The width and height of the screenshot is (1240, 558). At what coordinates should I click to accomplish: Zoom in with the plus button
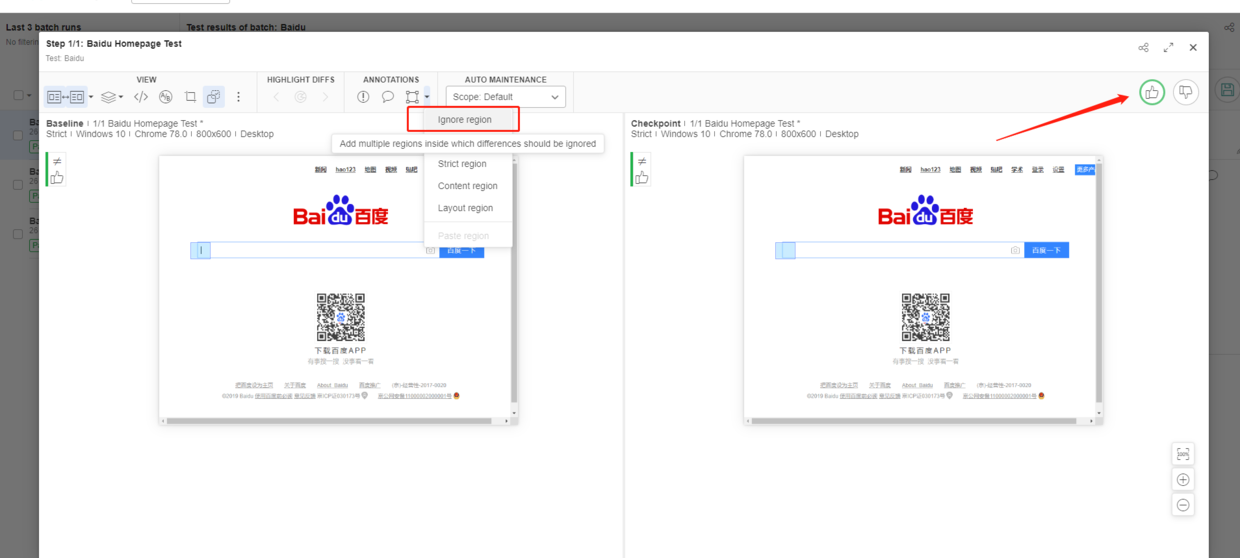(1183, 480)
